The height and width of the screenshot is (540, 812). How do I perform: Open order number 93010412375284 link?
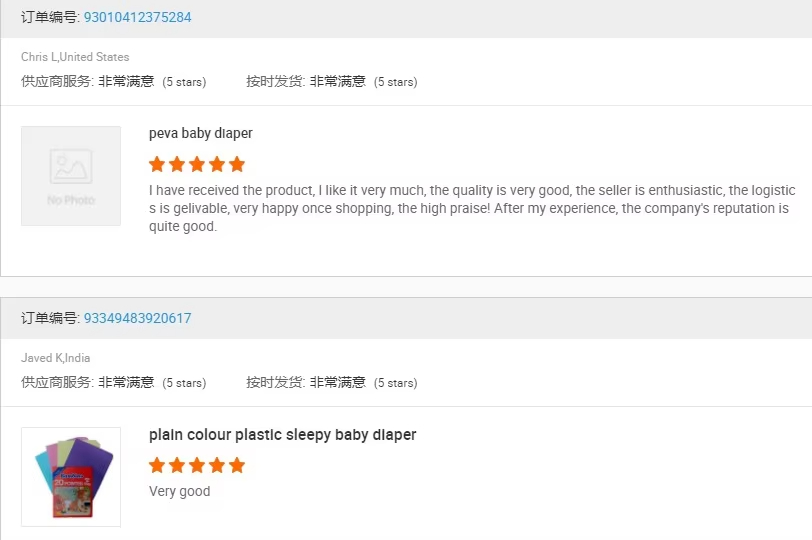(137, 17)
